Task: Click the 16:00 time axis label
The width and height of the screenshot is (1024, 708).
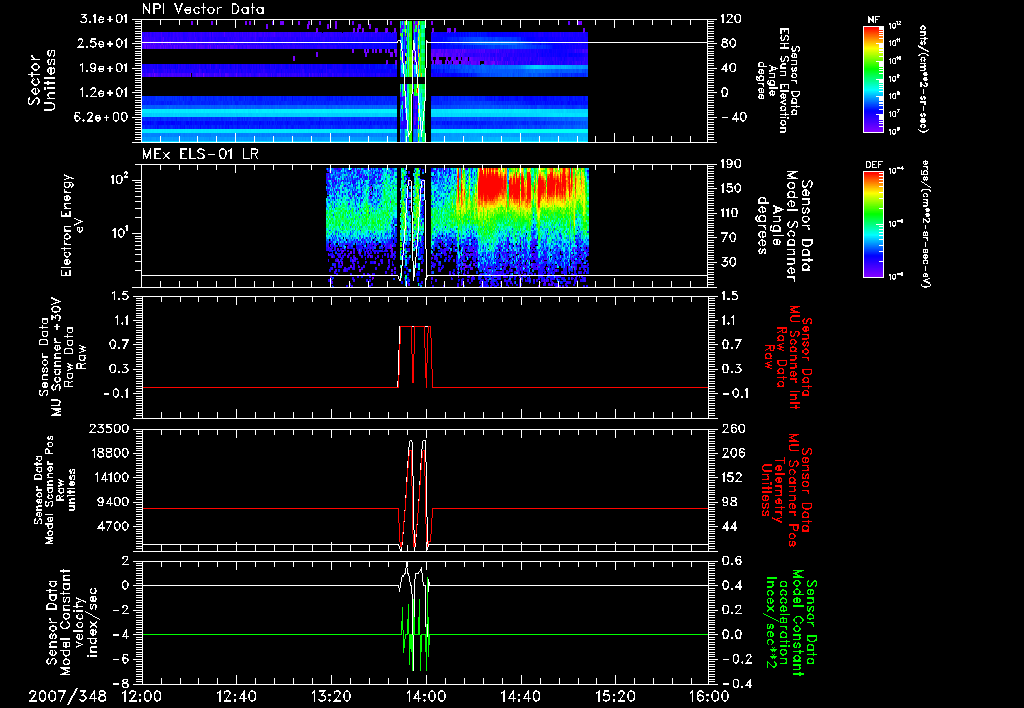Action: click(709, 696)
